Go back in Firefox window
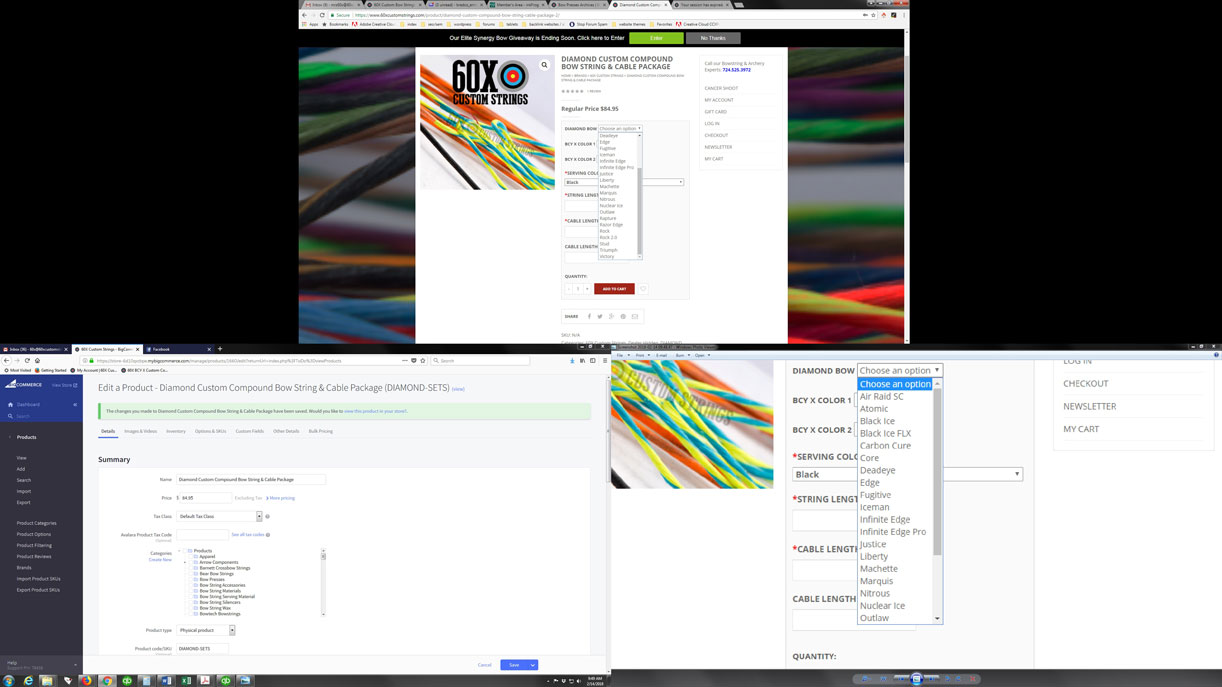 7,360
